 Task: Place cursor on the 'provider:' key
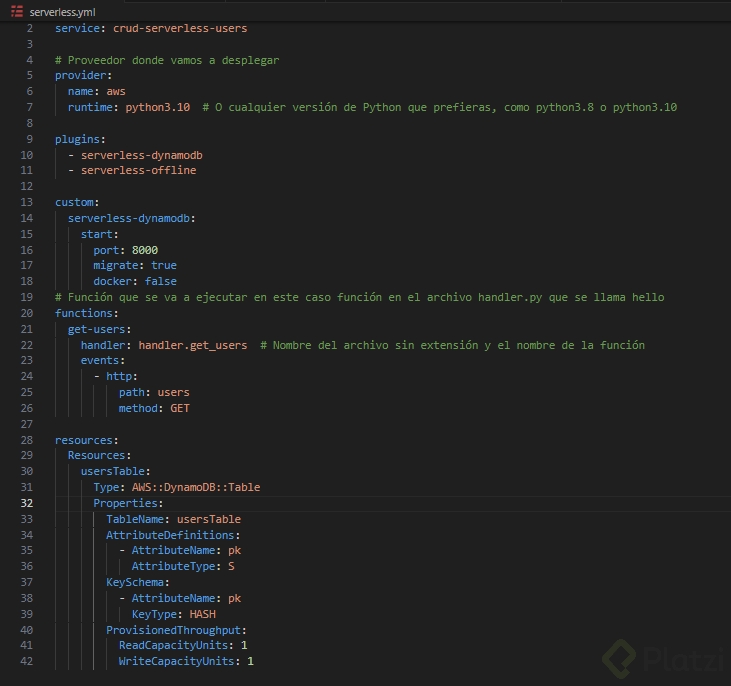tap(83, 75)
